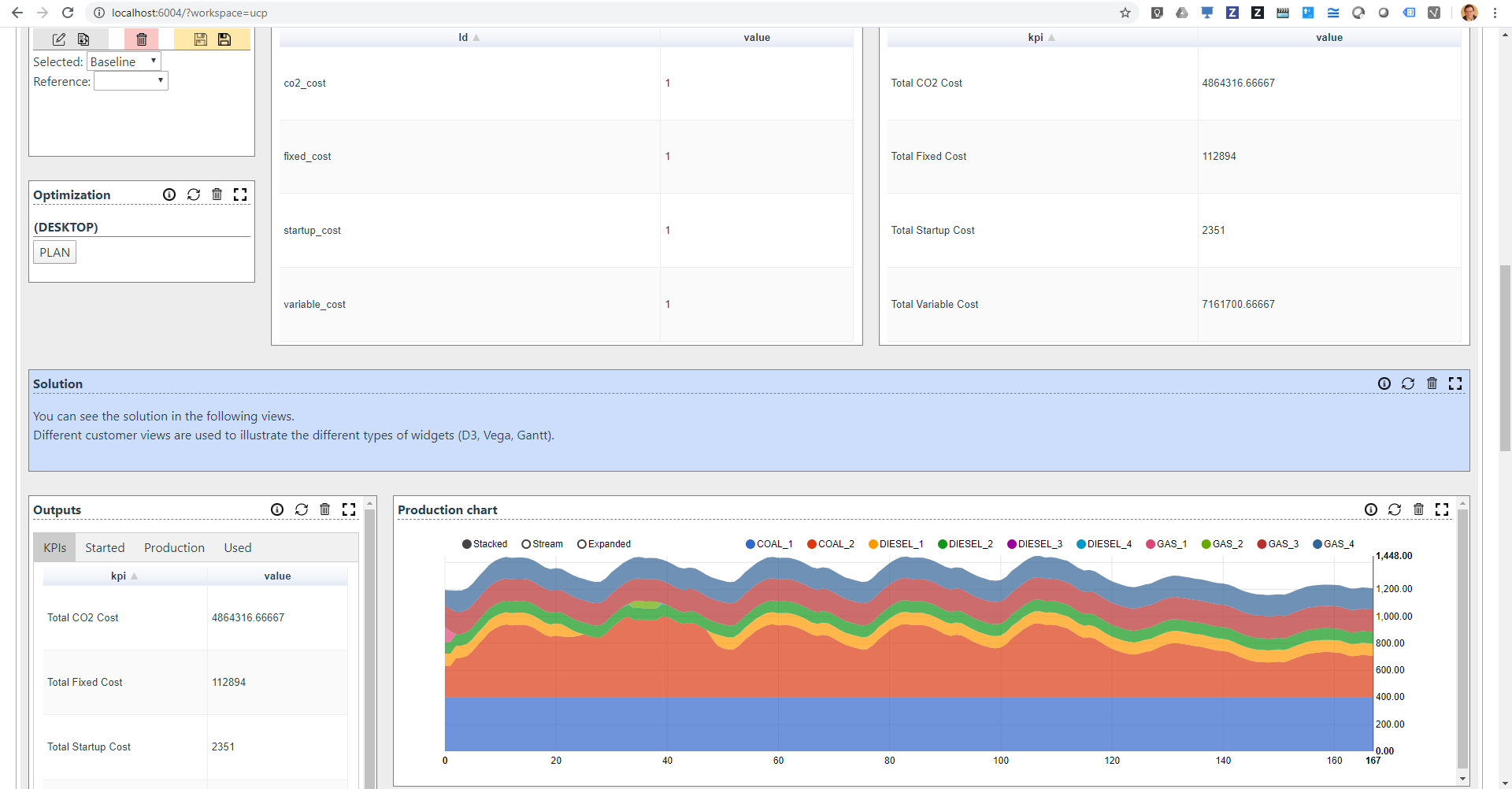Click the startup_cost weight value cell
This screenshot has width=1512, height=789.
(757, 231)
